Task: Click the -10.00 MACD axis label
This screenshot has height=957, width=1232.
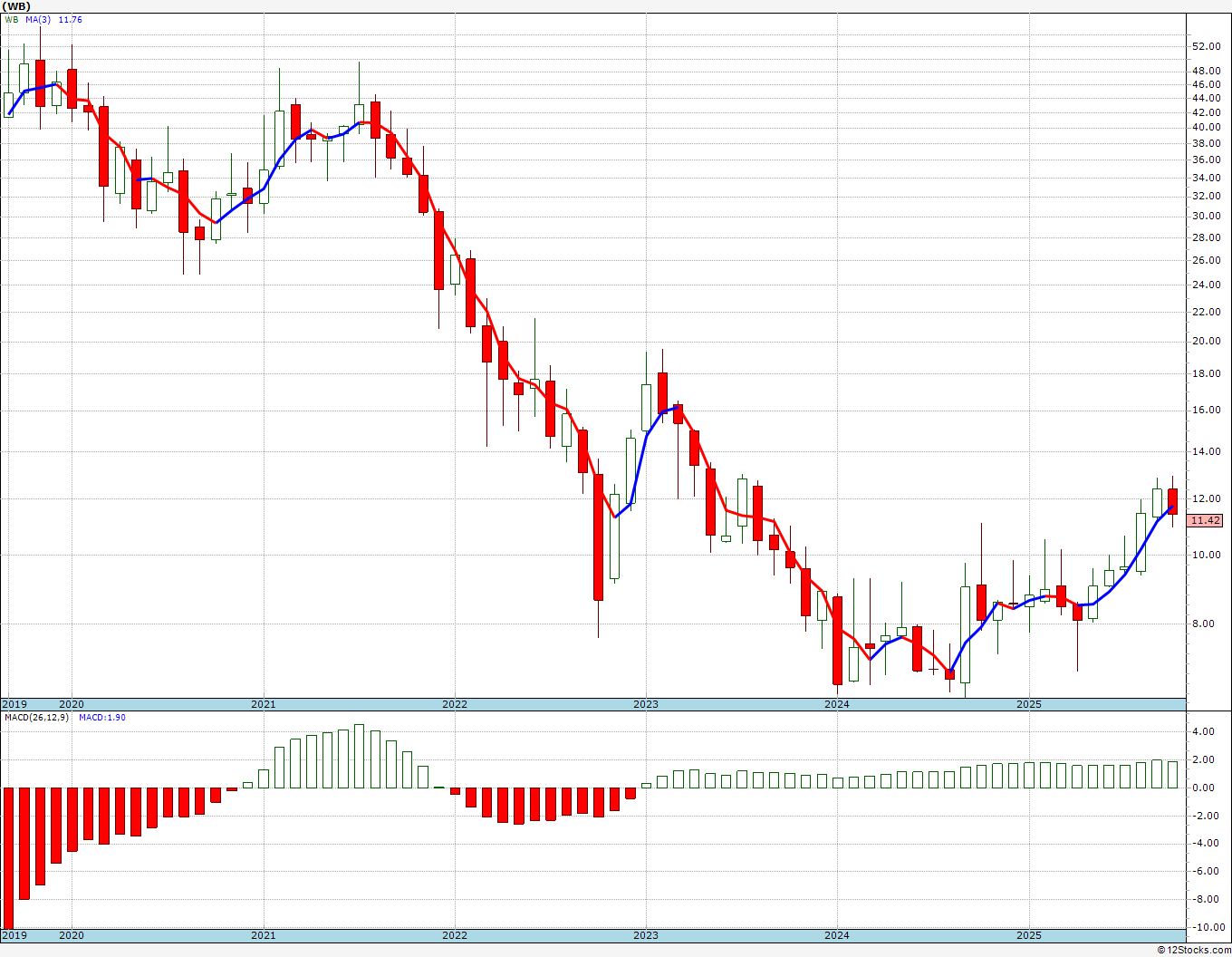Action: pyautogui.click(x=1204, y=927)
